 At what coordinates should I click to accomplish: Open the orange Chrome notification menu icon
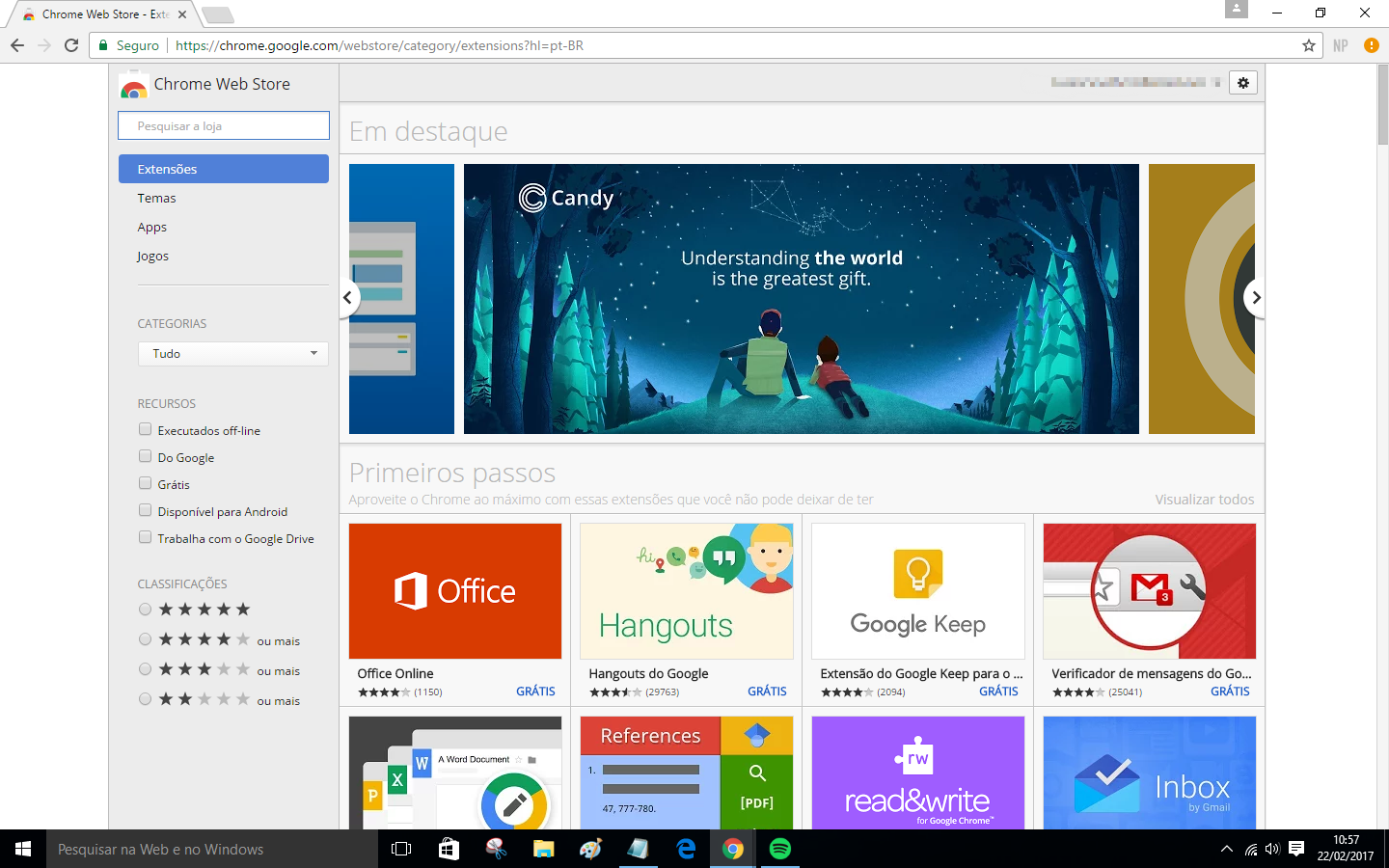coord(1372,45)
